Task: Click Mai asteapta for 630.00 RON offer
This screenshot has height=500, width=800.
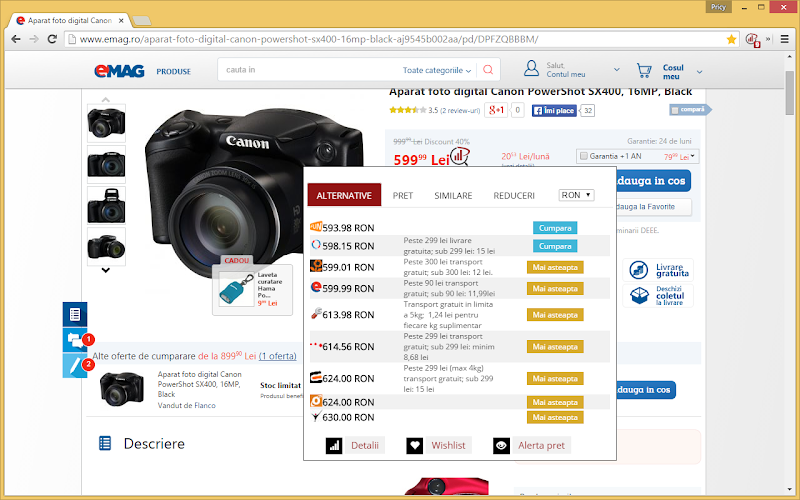Action: [555, 417]
